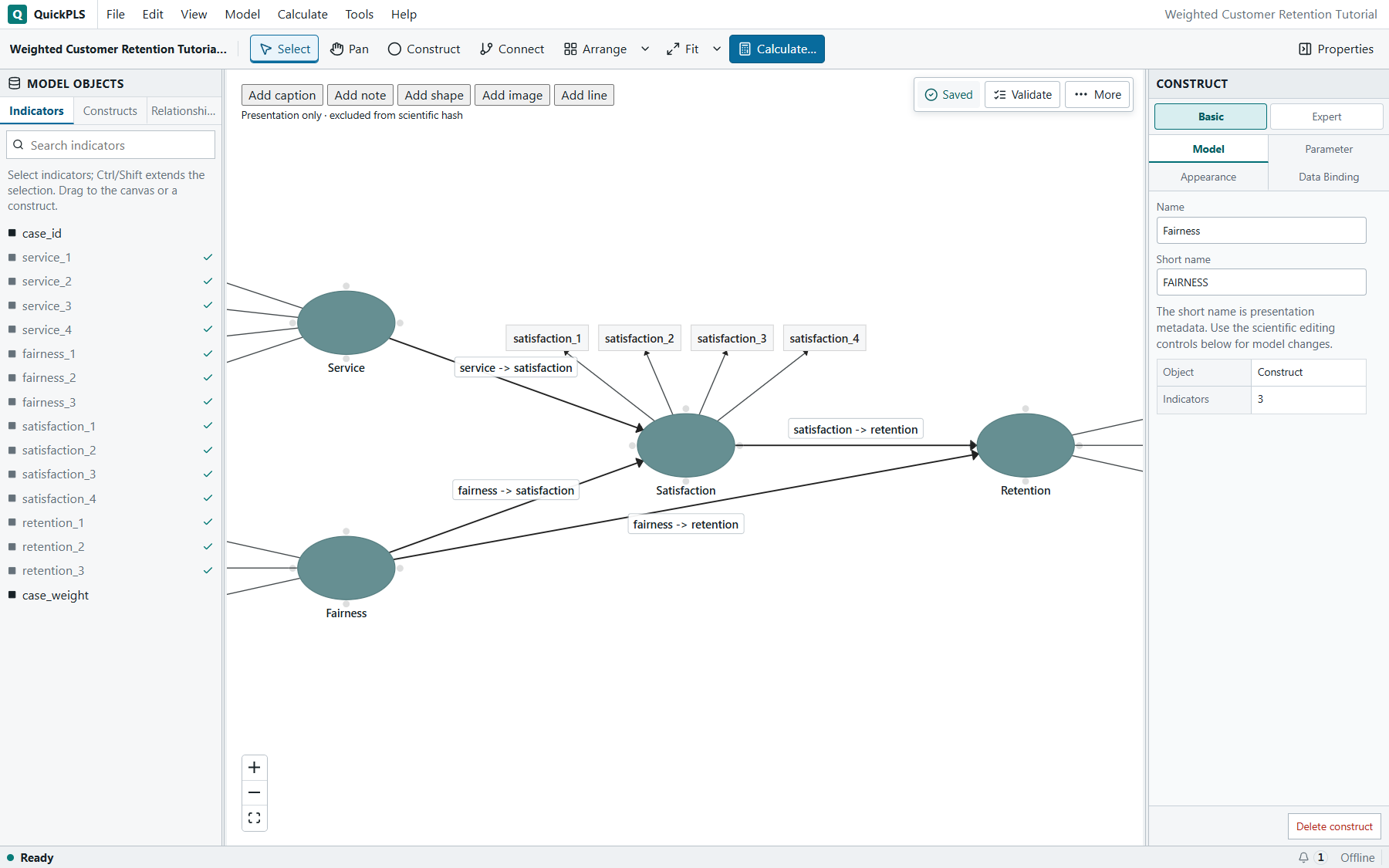Click the Name field containing Fairness
This screenshot has width=1389, height=868.
click(1261, 231)
